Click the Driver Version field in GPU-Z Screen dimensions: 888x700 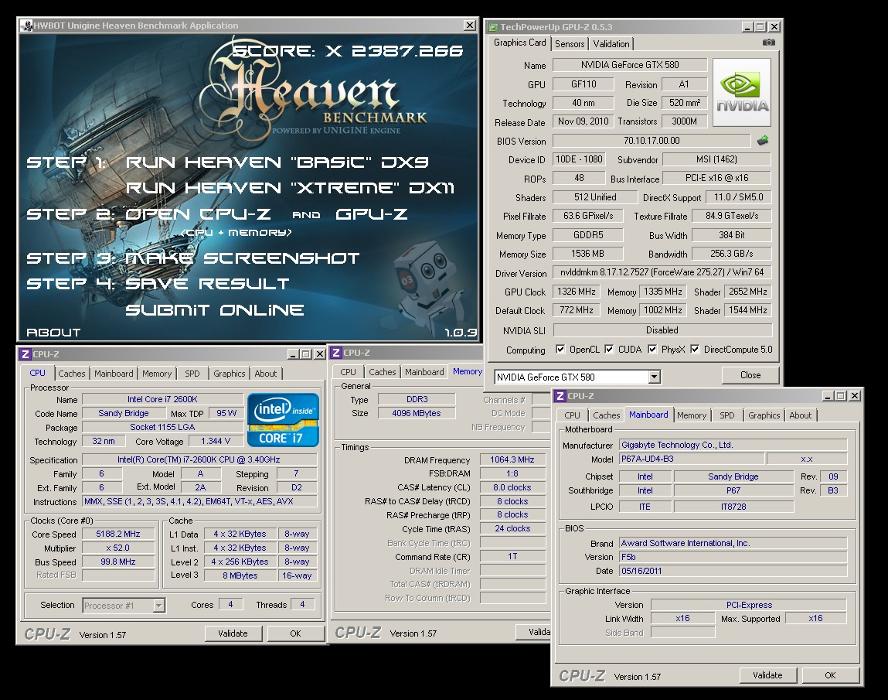coord(661,272)
